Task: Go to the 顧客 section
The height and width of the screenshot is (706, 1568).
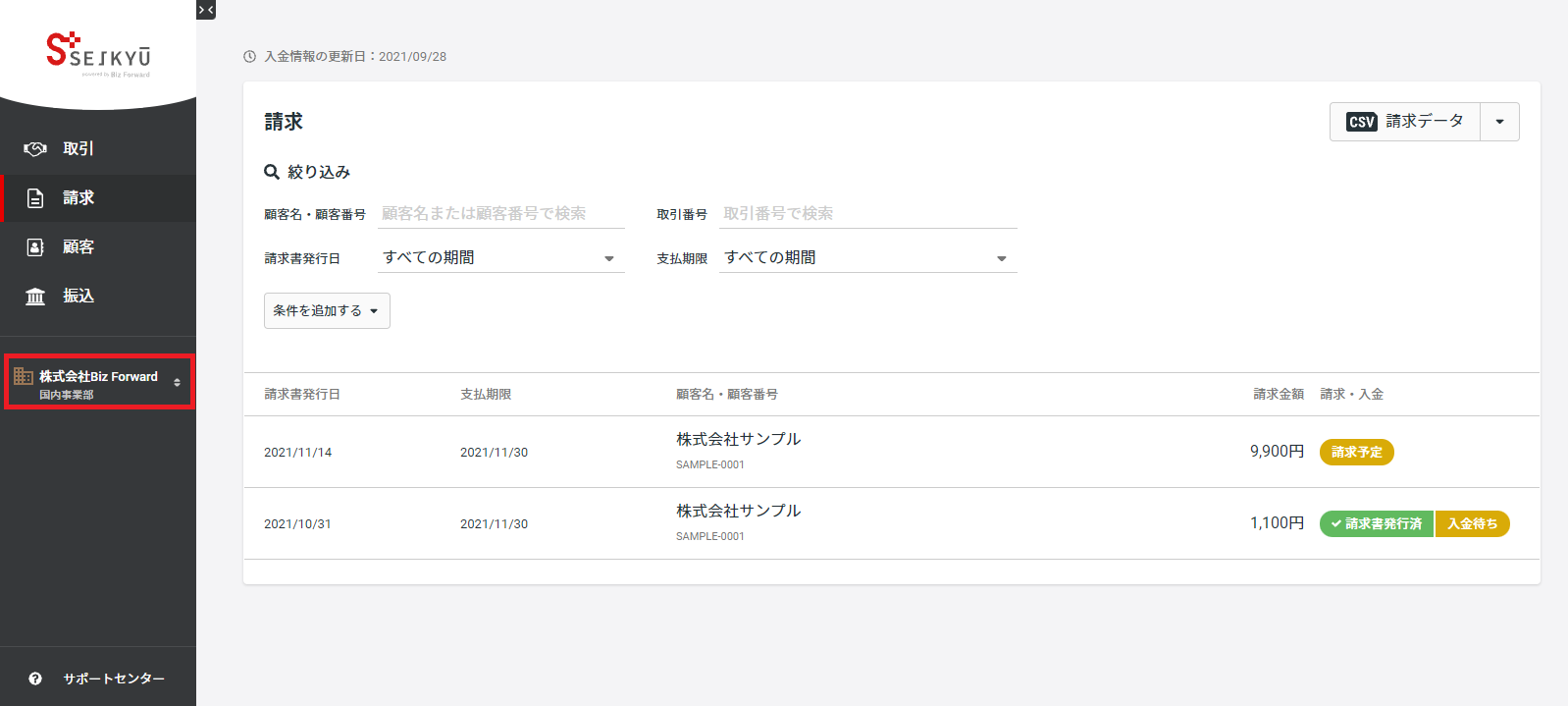Action: [98, 246]
